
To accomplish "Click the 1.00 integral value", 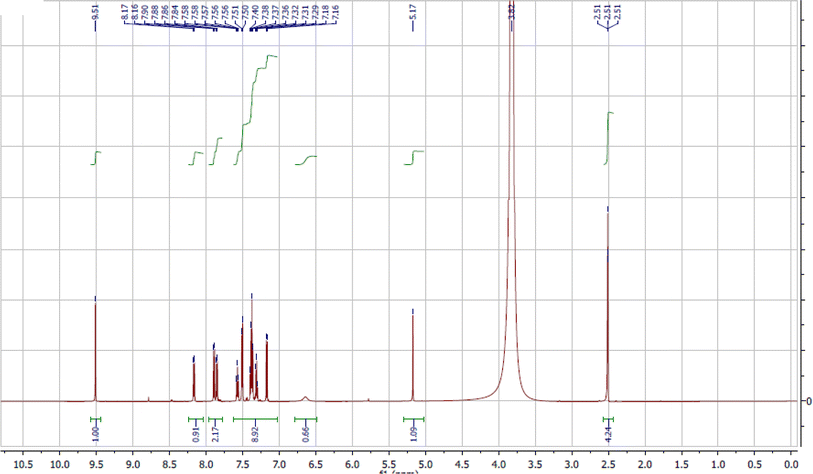I will point(95,434).
